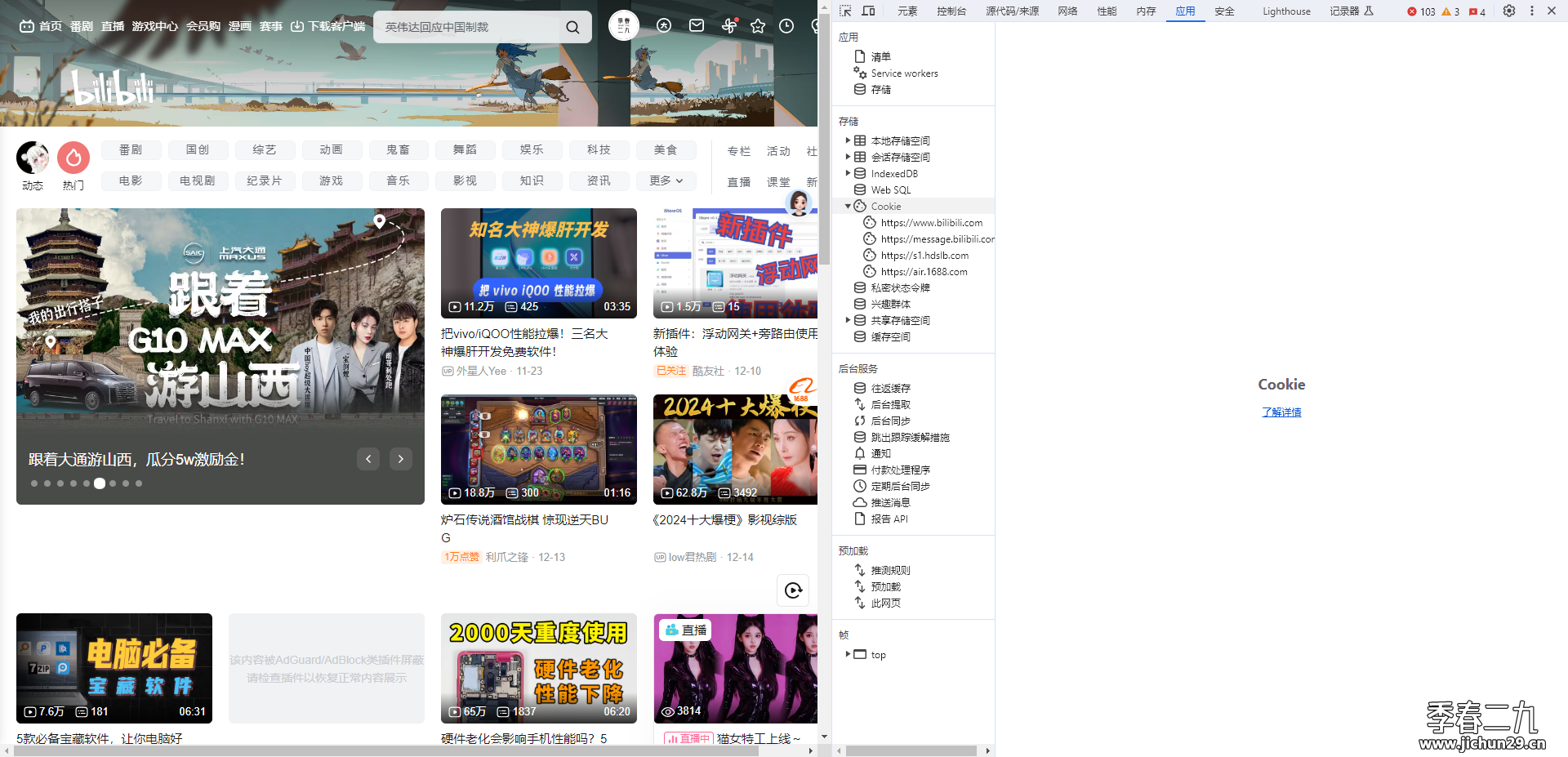
Task: Expand the IndexedDB tree node
Action: [x=848, y=173]
